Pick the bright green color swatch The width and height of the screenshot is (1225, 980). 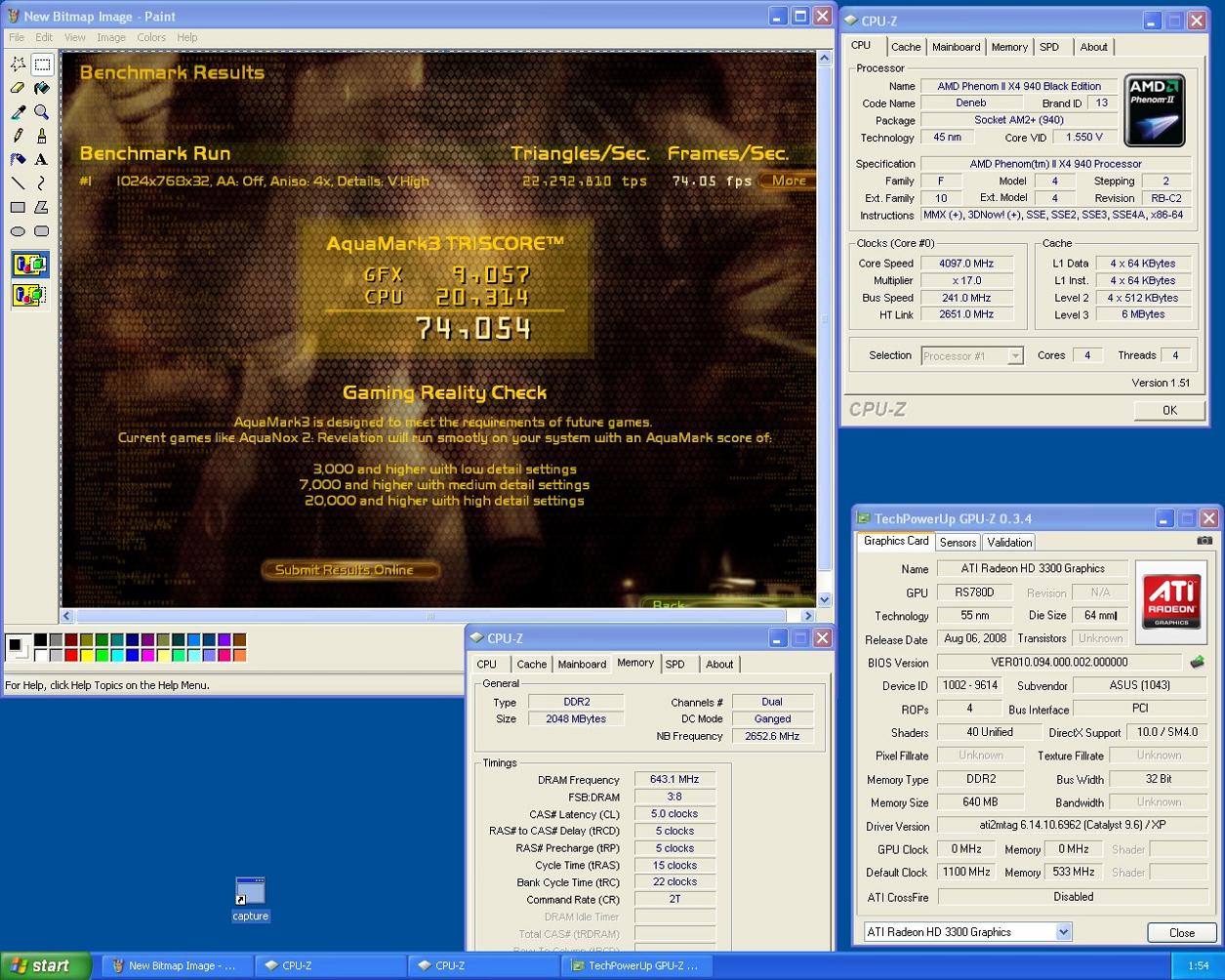(102, 656)
